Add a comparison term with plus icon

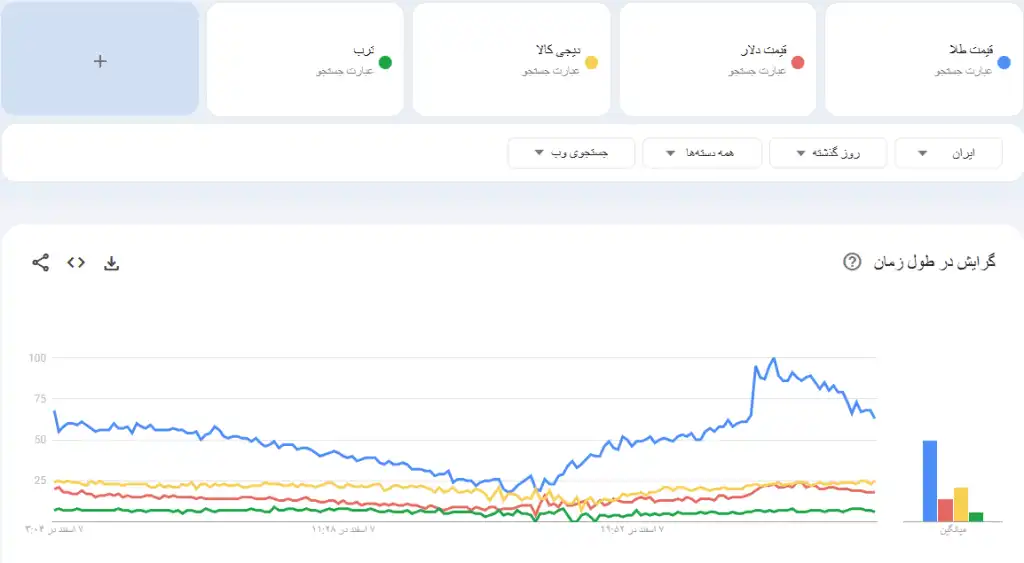100,60
